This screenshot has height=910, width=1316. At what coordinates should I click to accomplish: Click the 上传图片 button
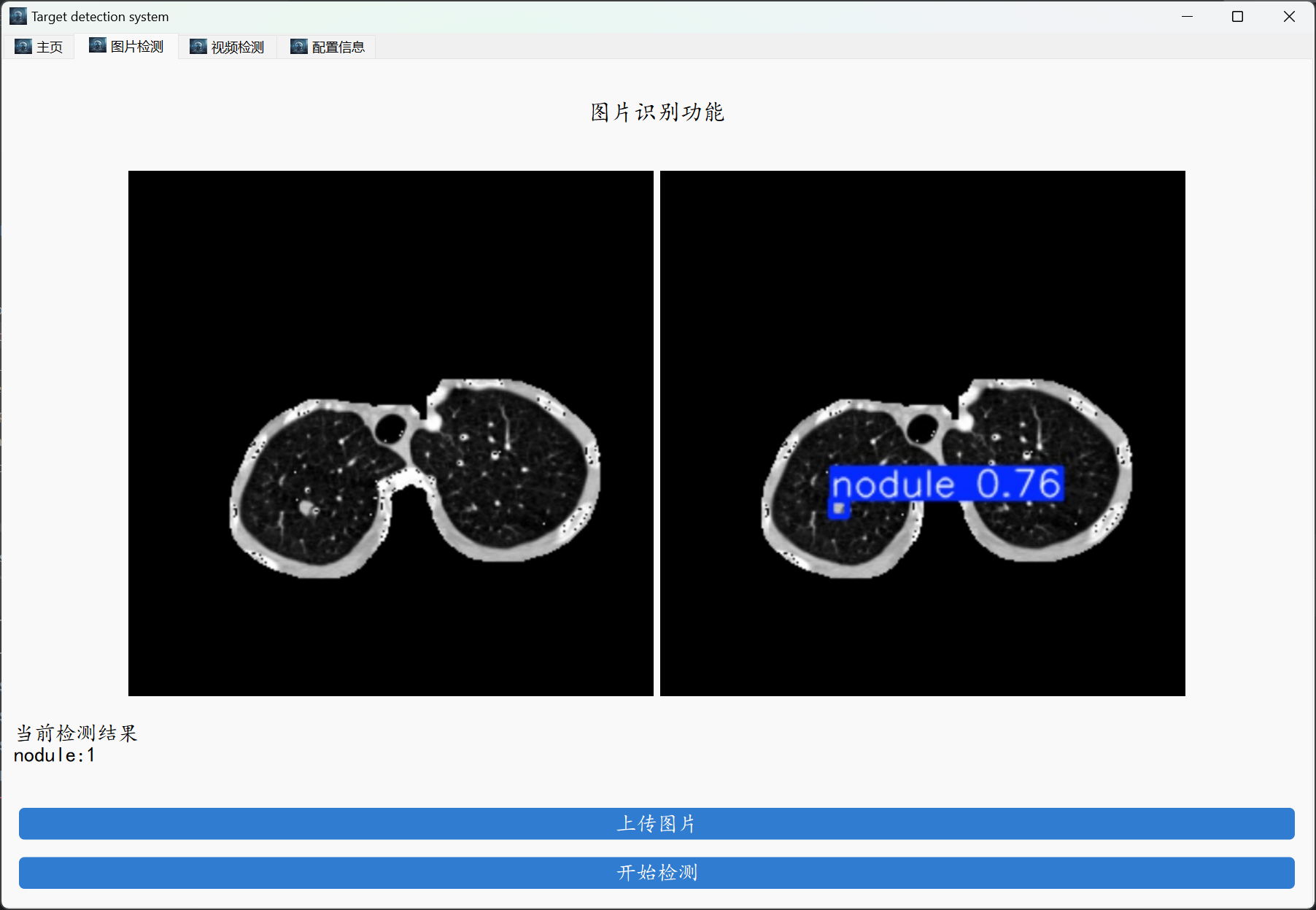click(657, 823)
